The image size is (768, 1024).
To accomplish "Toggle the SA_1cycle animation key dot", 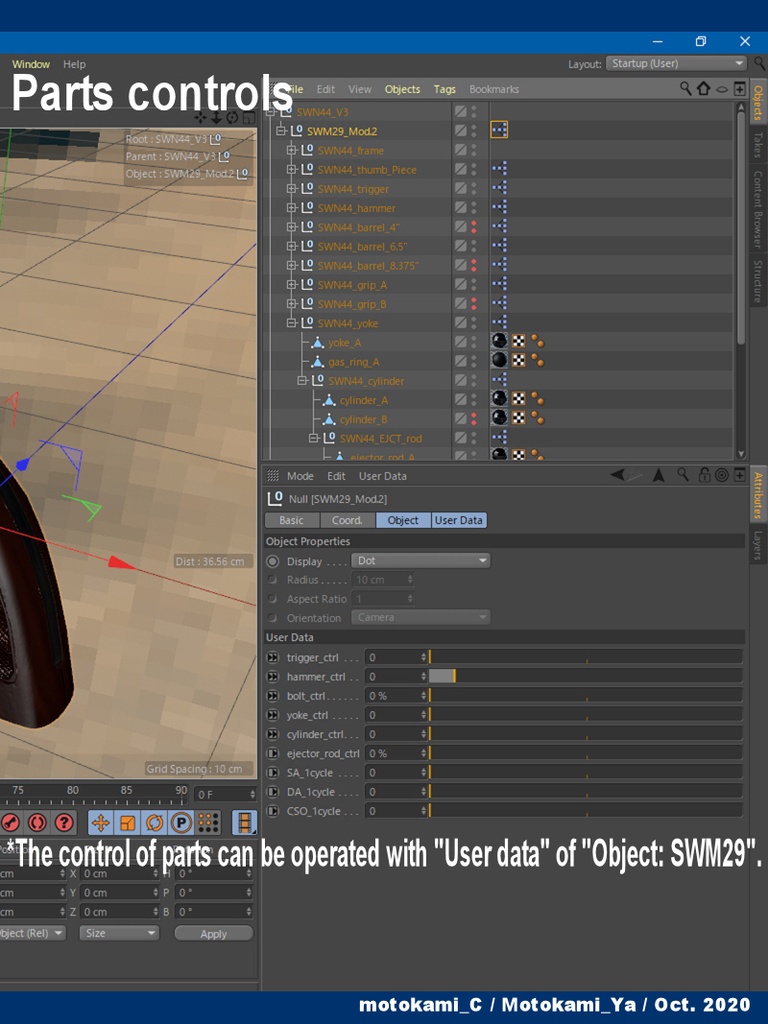I will point(272,773).
